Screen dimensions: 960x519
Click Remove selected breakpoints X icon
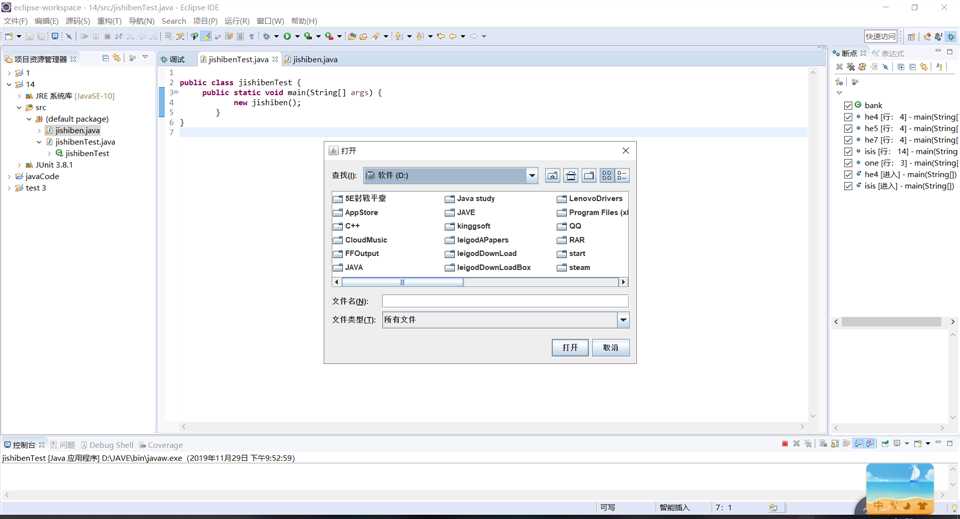pos(839,67)
